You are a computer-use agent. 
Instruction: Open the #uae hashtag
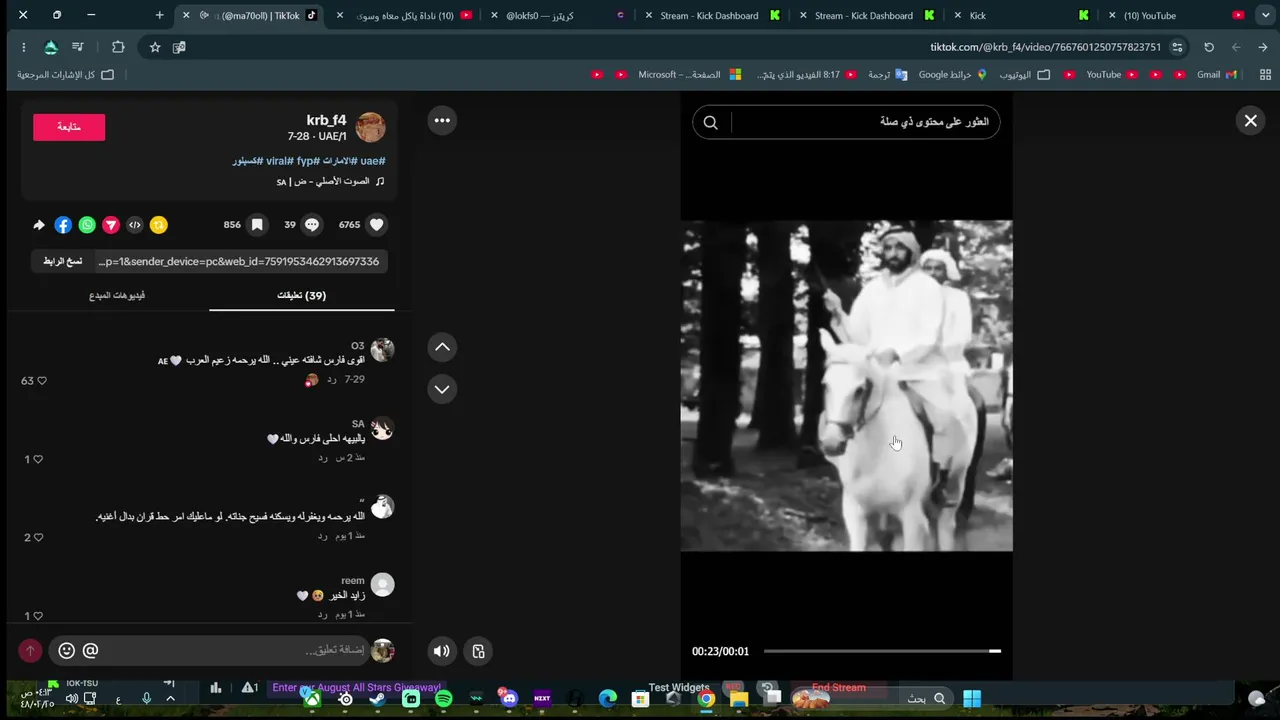click(x=372, y=161)
